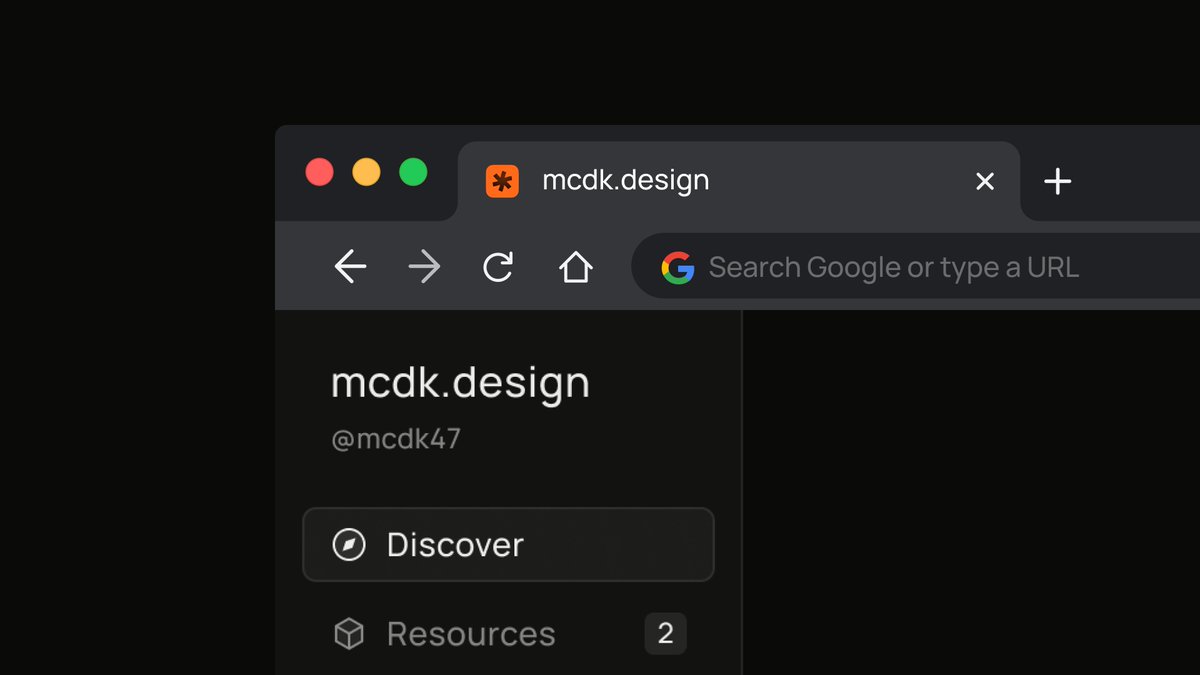Reload the page with refresh icon
This screenshot has width=1200, height=675.
(x=498, y=267)
